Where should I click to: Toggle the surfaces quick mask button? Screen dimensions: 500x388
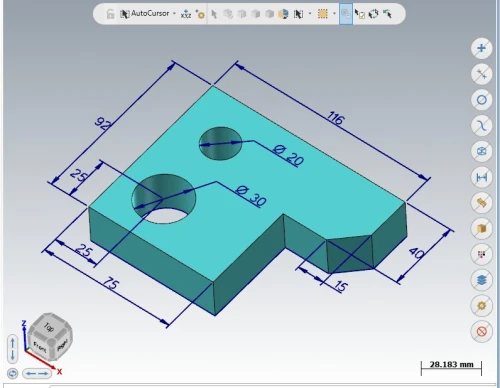click(x=481, y=203)
